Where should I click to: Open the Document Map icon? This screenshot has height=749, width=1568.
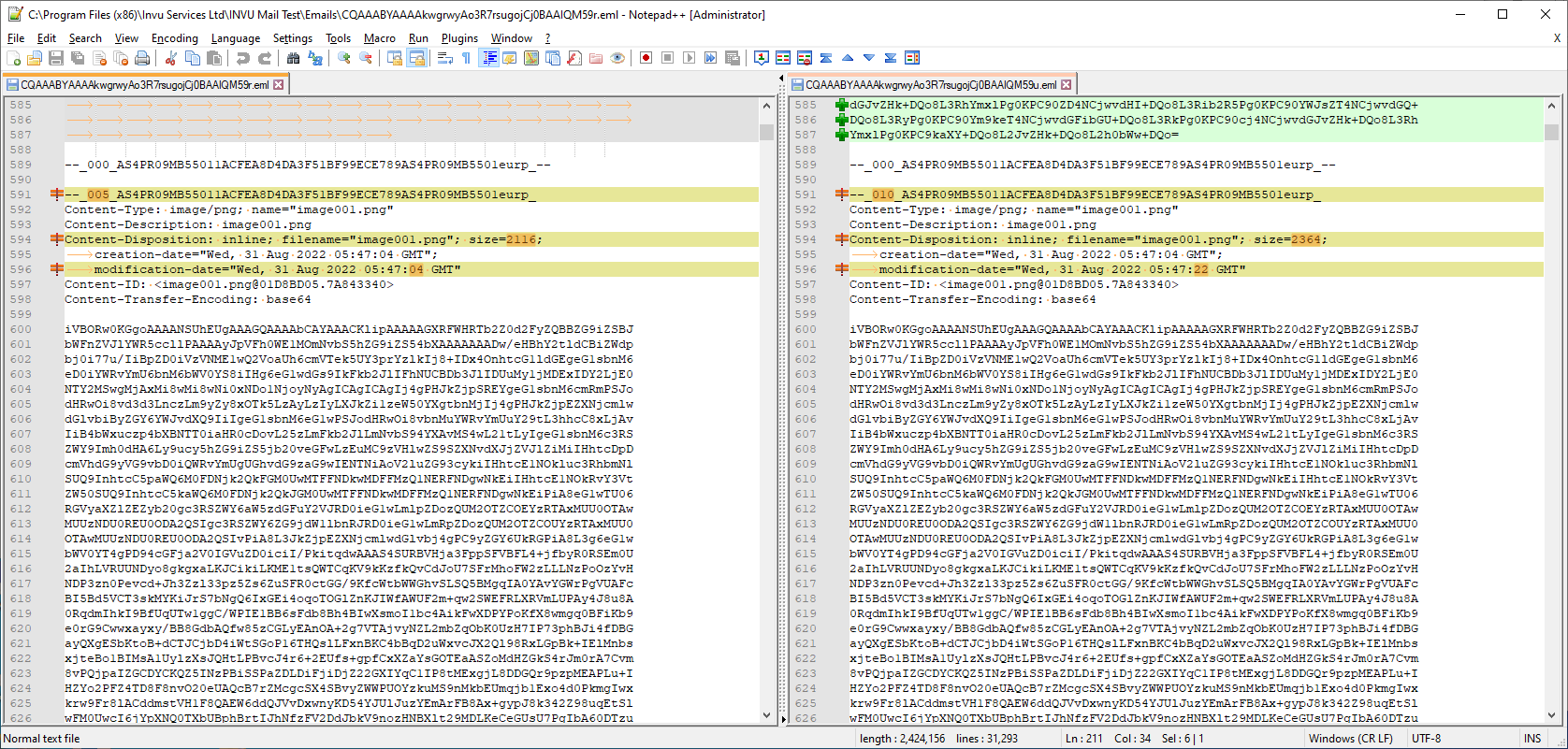tap(531, 58)
